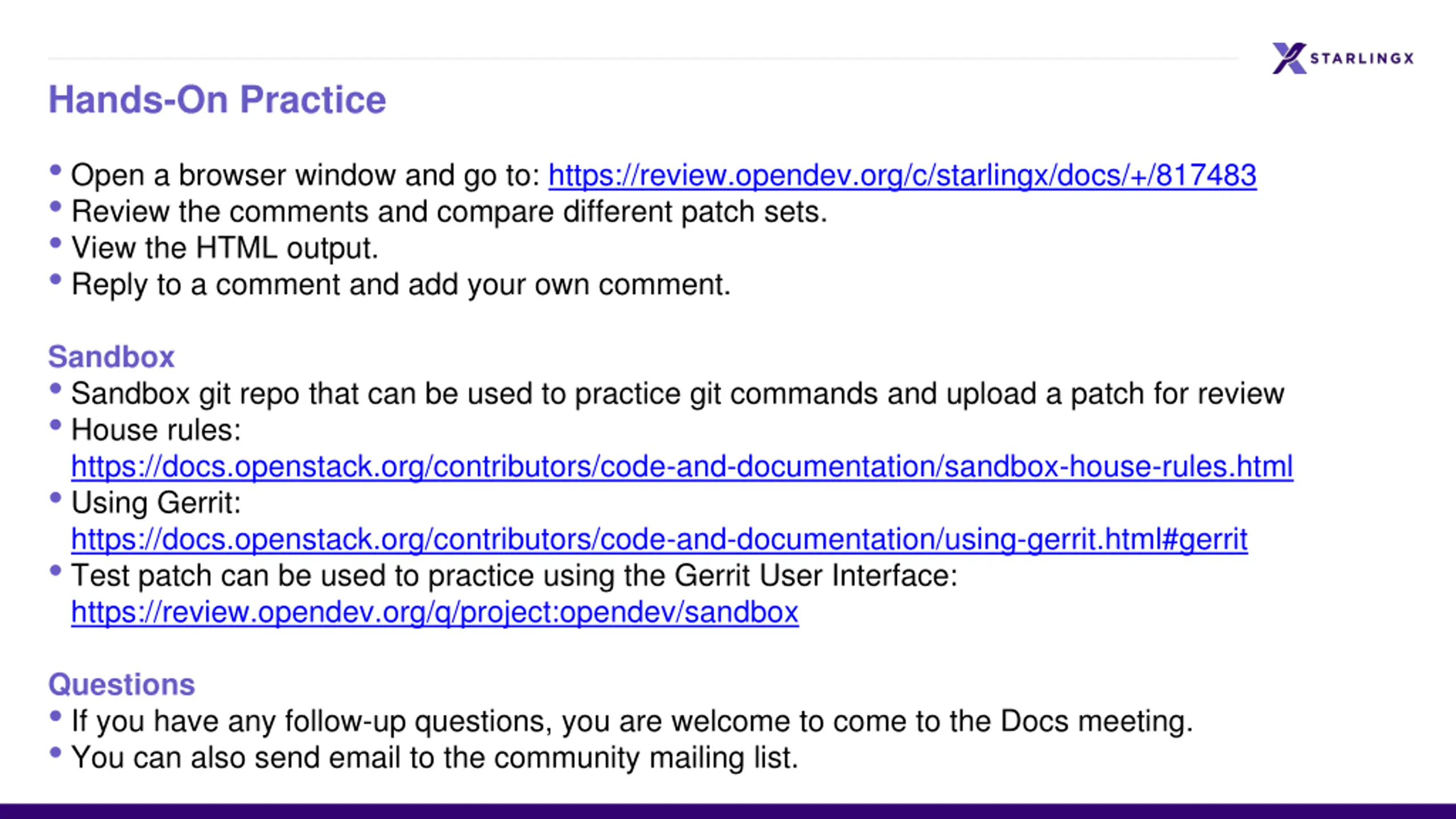Open the project:opendev/sandbox review link
Image resolution: width=1456 pixels, height=819 pixels.
435,612
